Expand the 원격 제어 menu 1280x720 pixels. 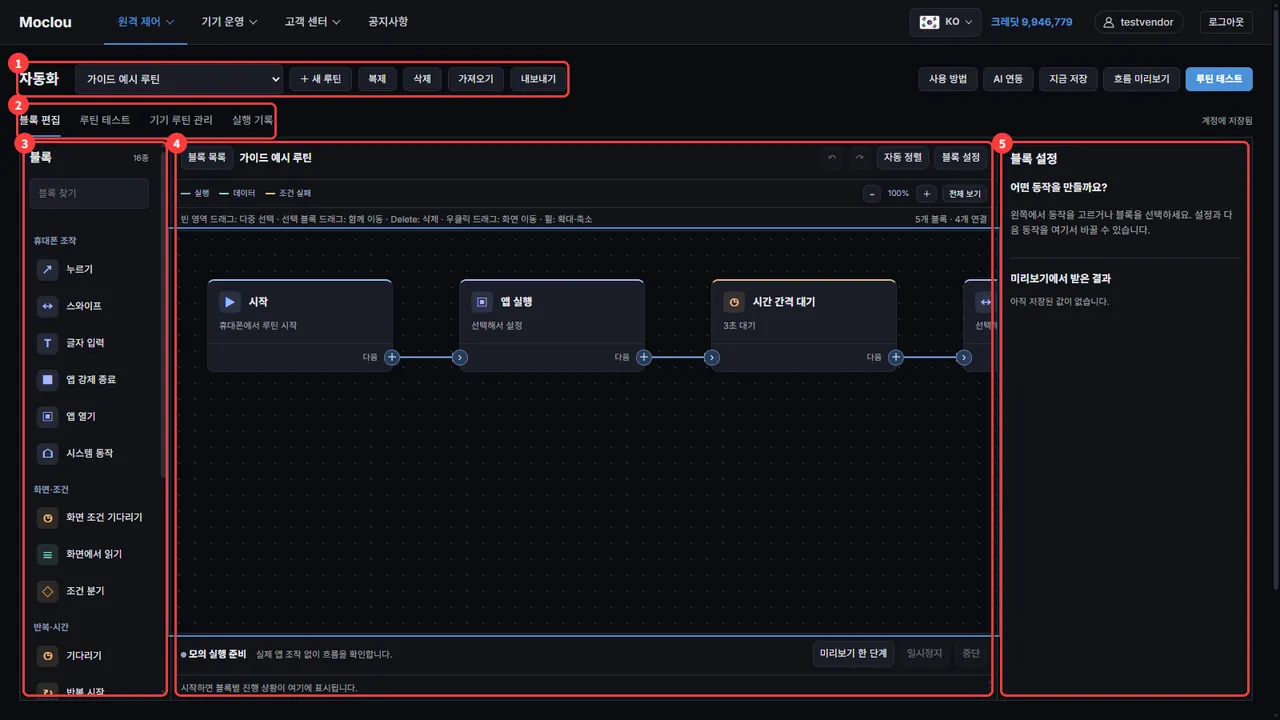(145, 22)
